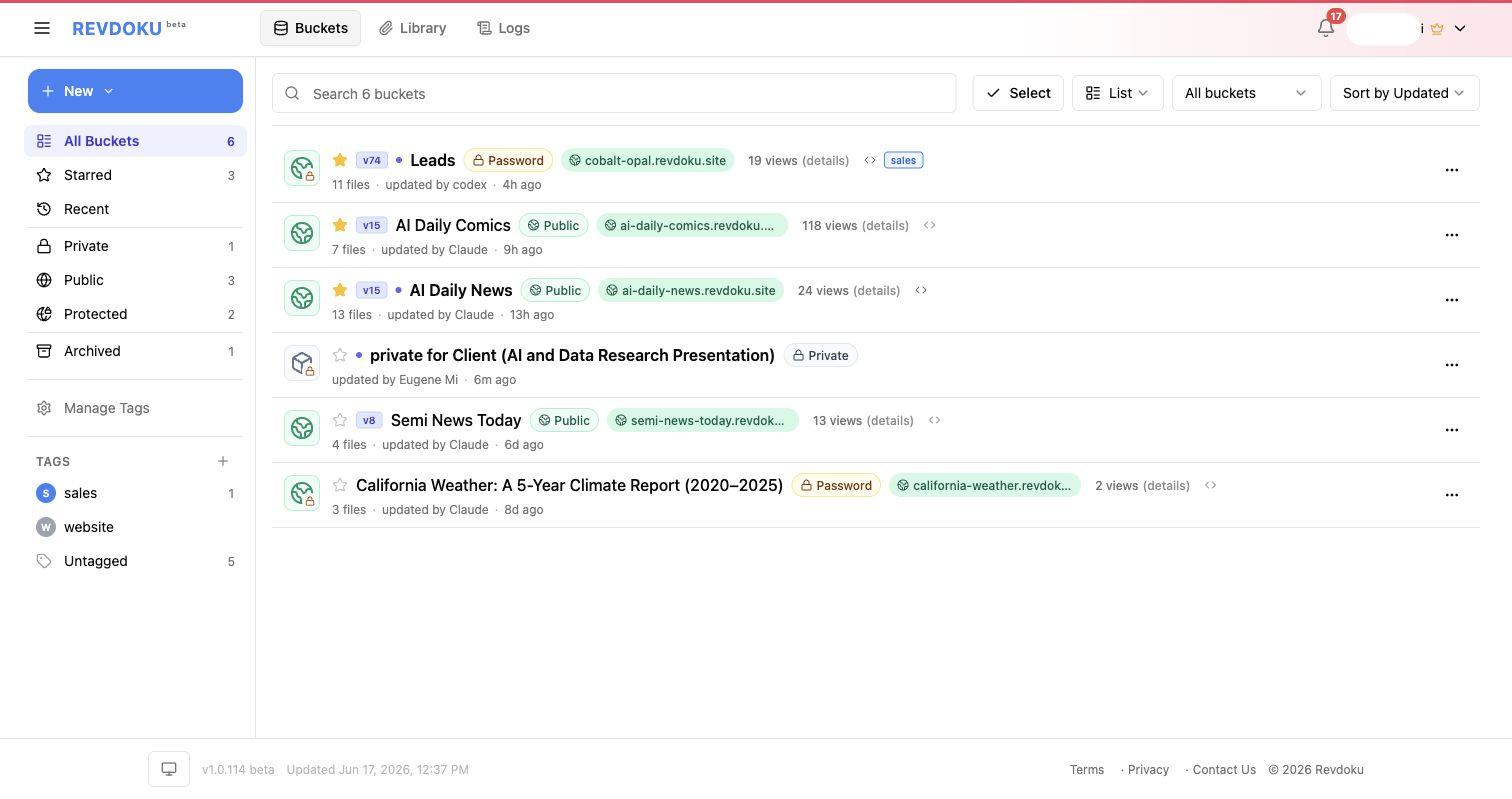Screen dimensions: 1512x799
Task: Unstar the AI Daily Comics bucket
Action: (x=340, y=225)
